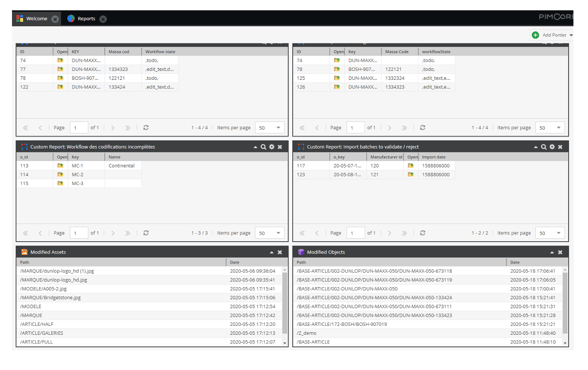Go to previous page in Import batches report
Viewport: 588px width, 370px height.
(317, 233)
